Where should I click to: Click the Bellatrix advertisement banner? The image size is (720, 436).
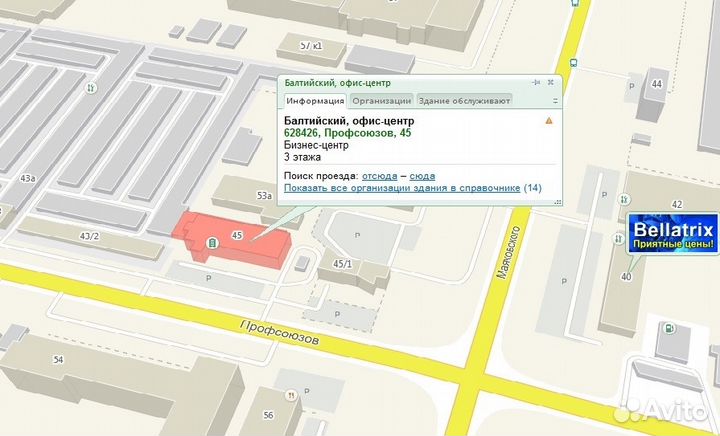click(x=673, y=235)
